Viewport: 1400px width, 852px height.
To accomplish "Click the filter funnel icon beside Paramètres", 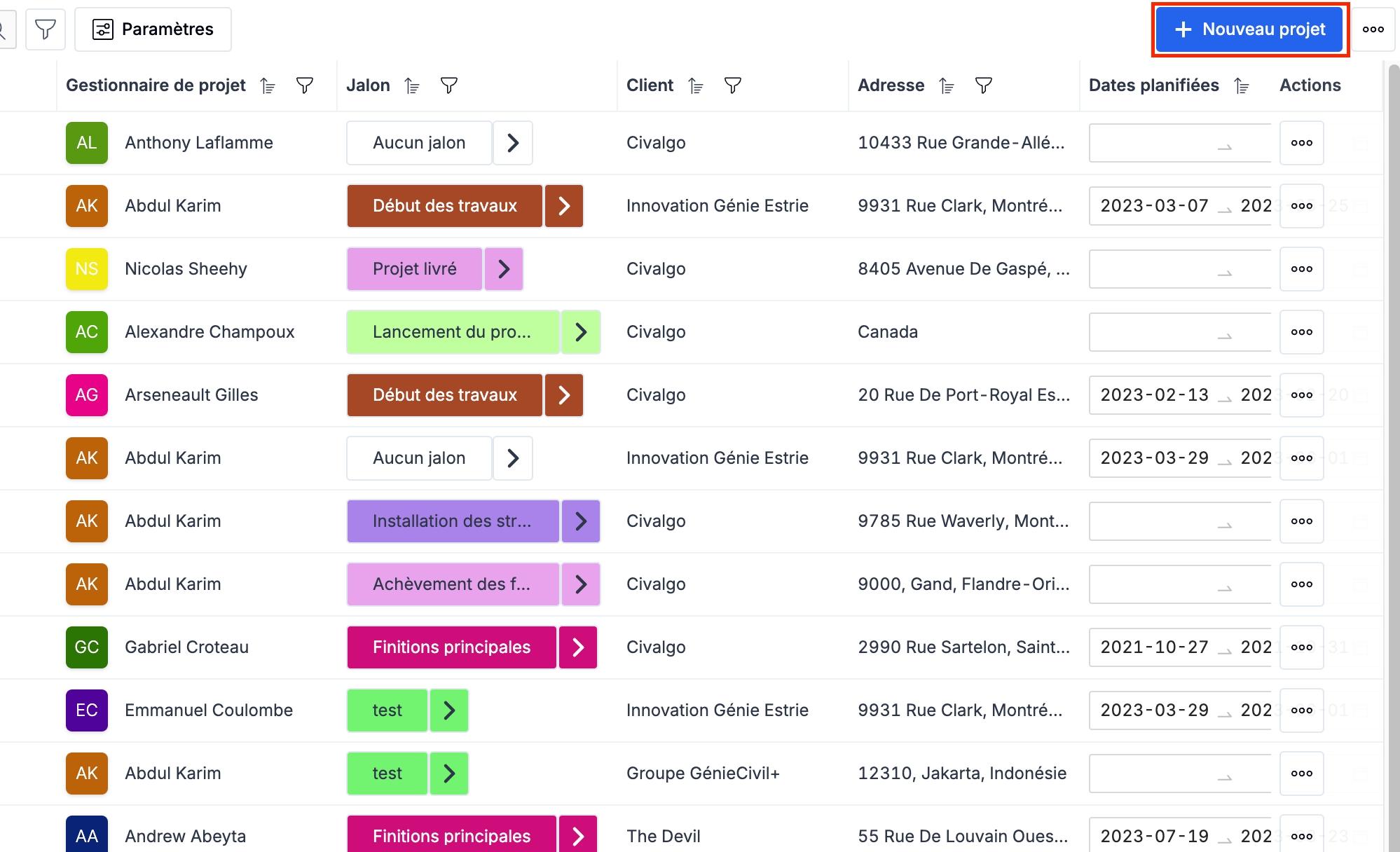I will pyautogui.click(x=46, y=29).
